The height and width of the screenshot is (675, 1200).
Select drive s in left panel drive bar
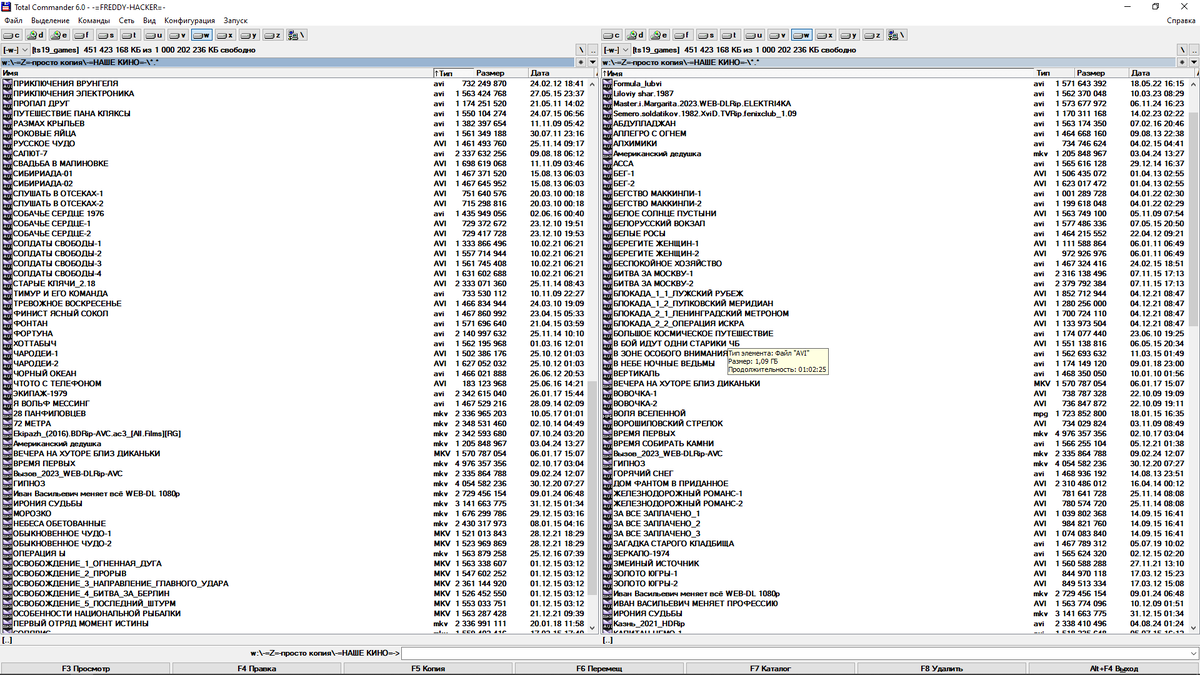tap(106, 35)
